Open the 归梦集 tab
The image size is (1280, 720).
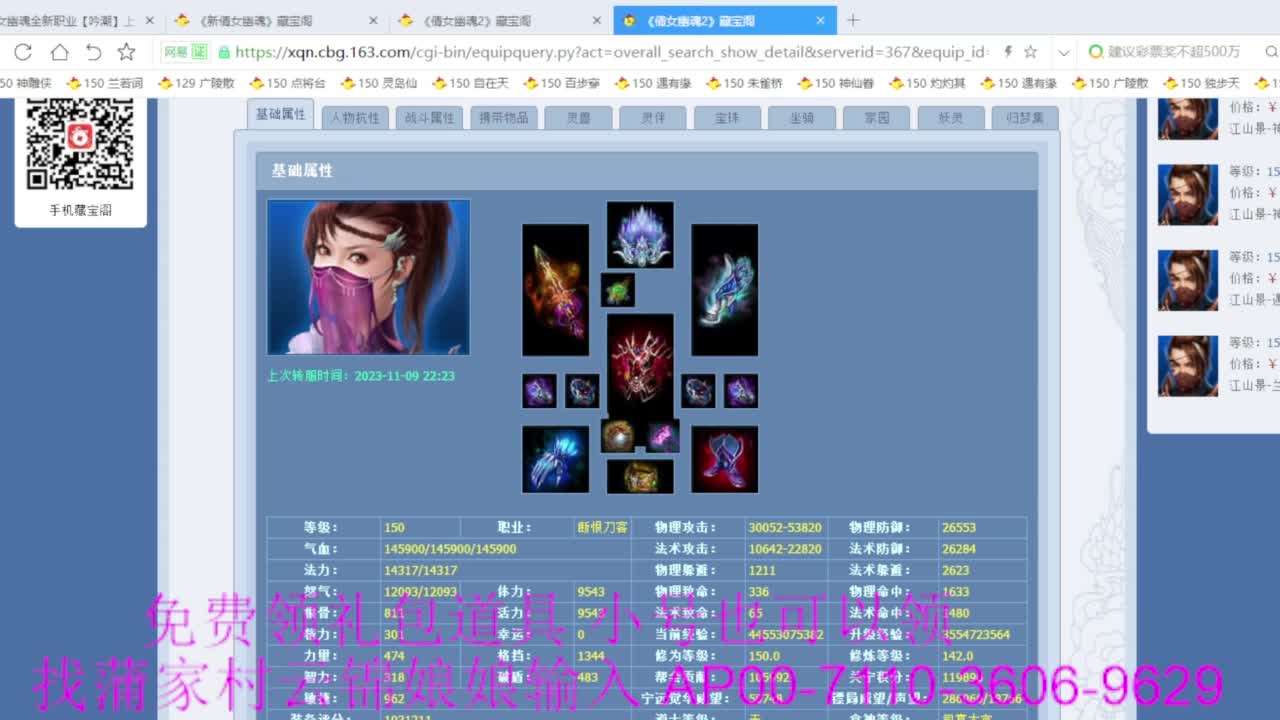click(1025, 117)
